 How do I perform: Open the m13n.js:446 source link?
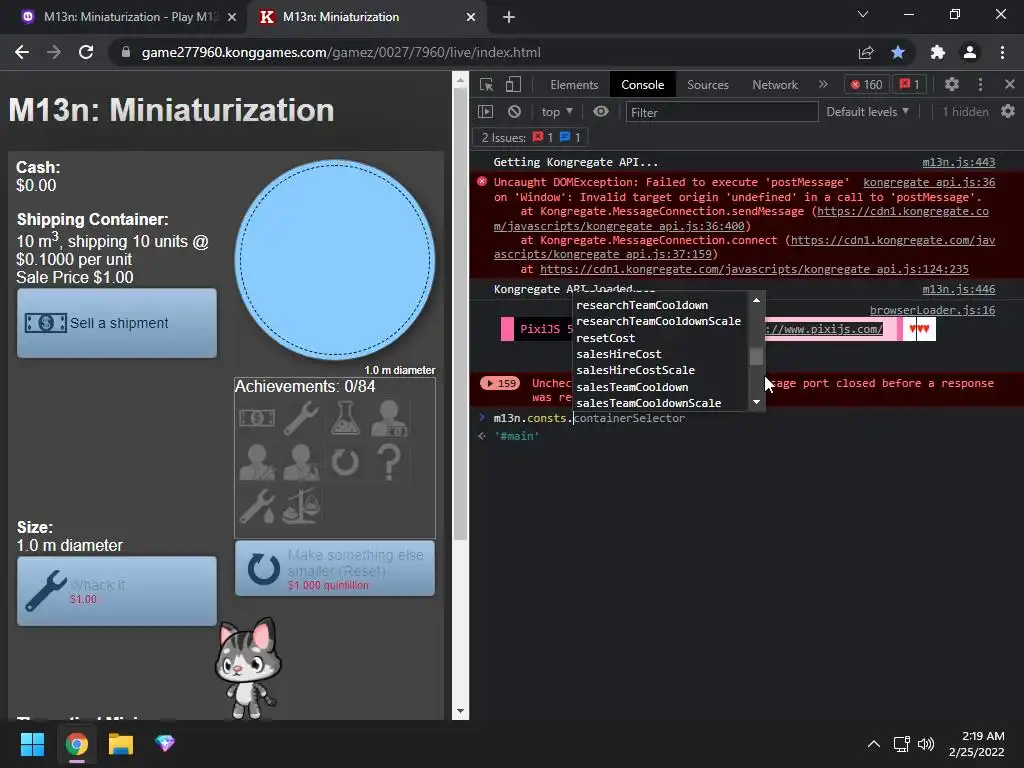coord(959,289)
